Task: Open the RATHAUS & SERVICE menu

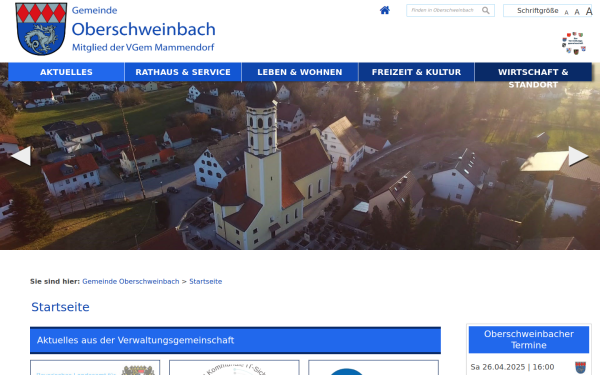Action: click(183, 72)
